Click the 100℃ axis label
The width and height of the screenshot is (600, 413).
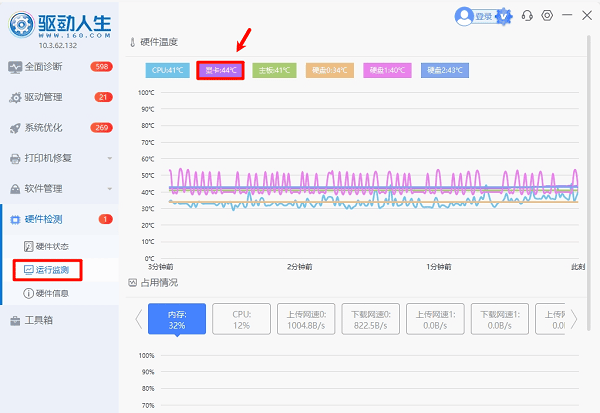[146, 93]
